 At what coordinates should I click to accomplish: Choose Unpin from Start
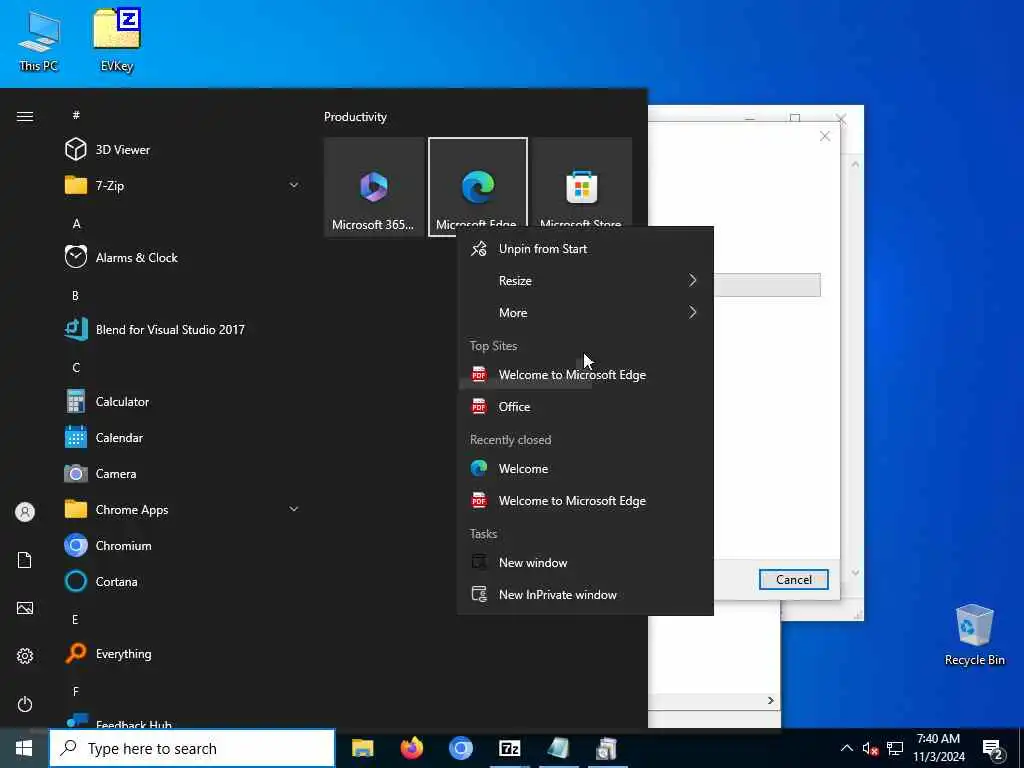[585, 249]
